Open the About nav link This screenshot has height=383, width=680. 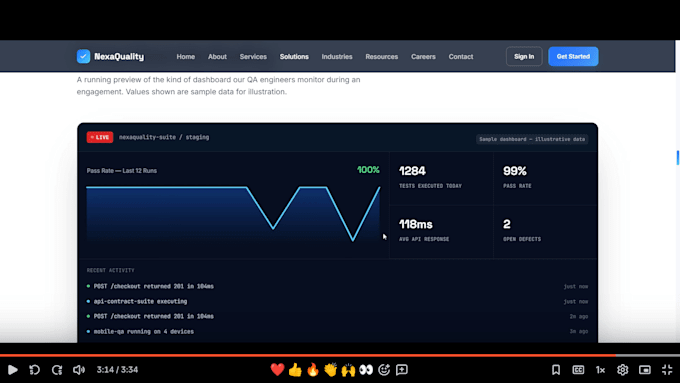217,56
